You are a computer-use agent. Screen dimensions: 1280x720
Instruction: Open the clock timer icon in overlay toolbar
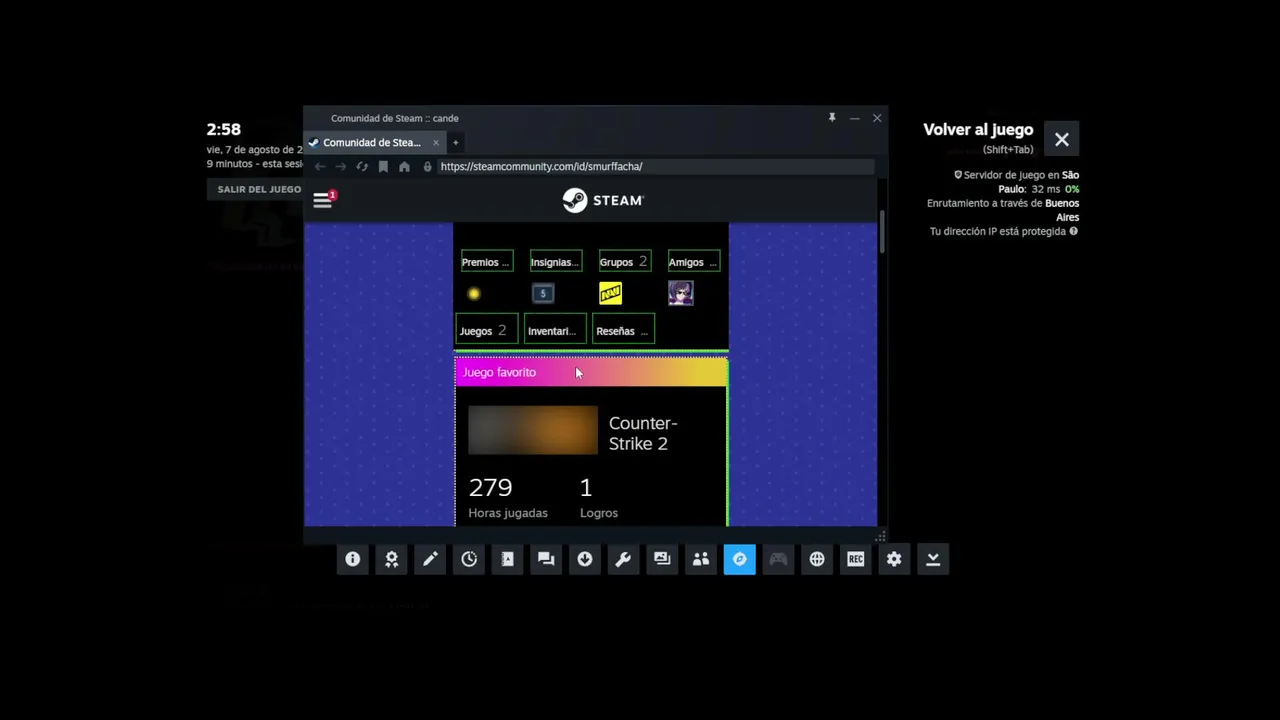click(469, 559)
